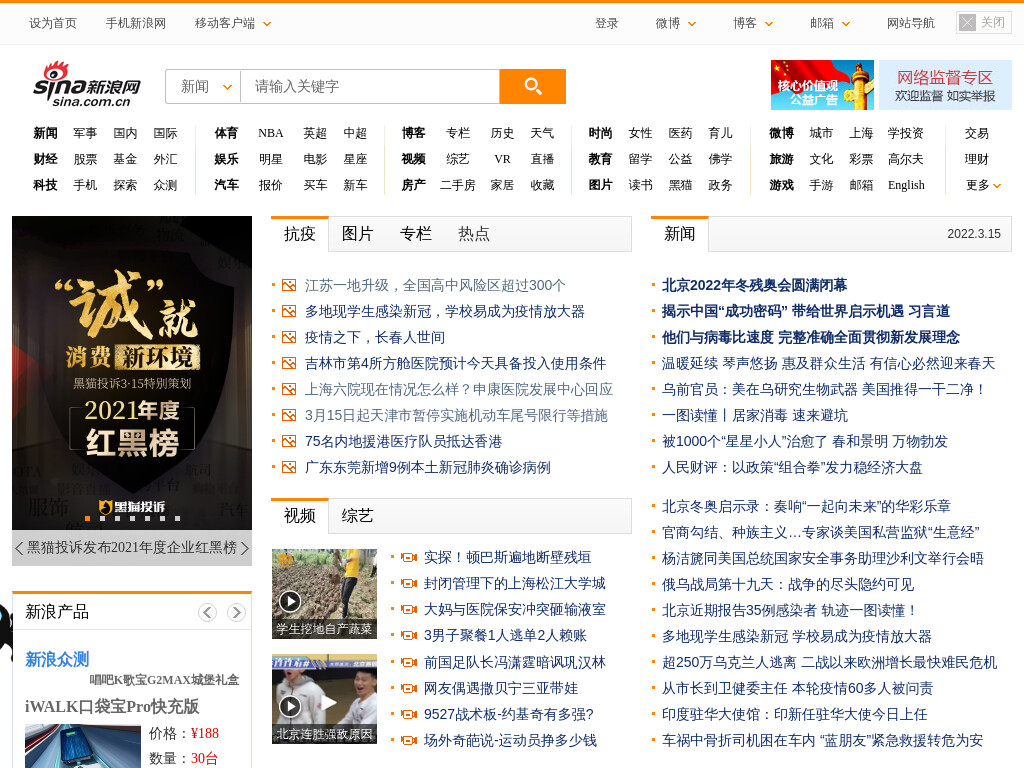Screen dimensions: 1024x768
Task: Switch to the 图片 tab
Action: pyautogui.click(x=357, y=234)
